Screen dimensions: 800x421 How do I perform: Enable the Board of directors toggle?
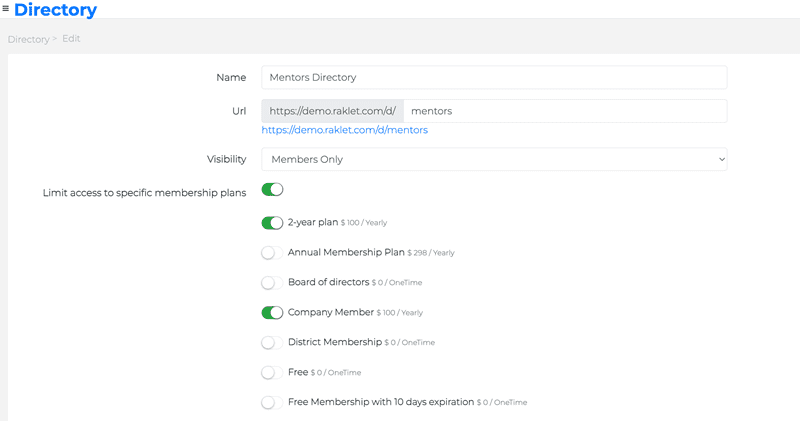point(272,283)
